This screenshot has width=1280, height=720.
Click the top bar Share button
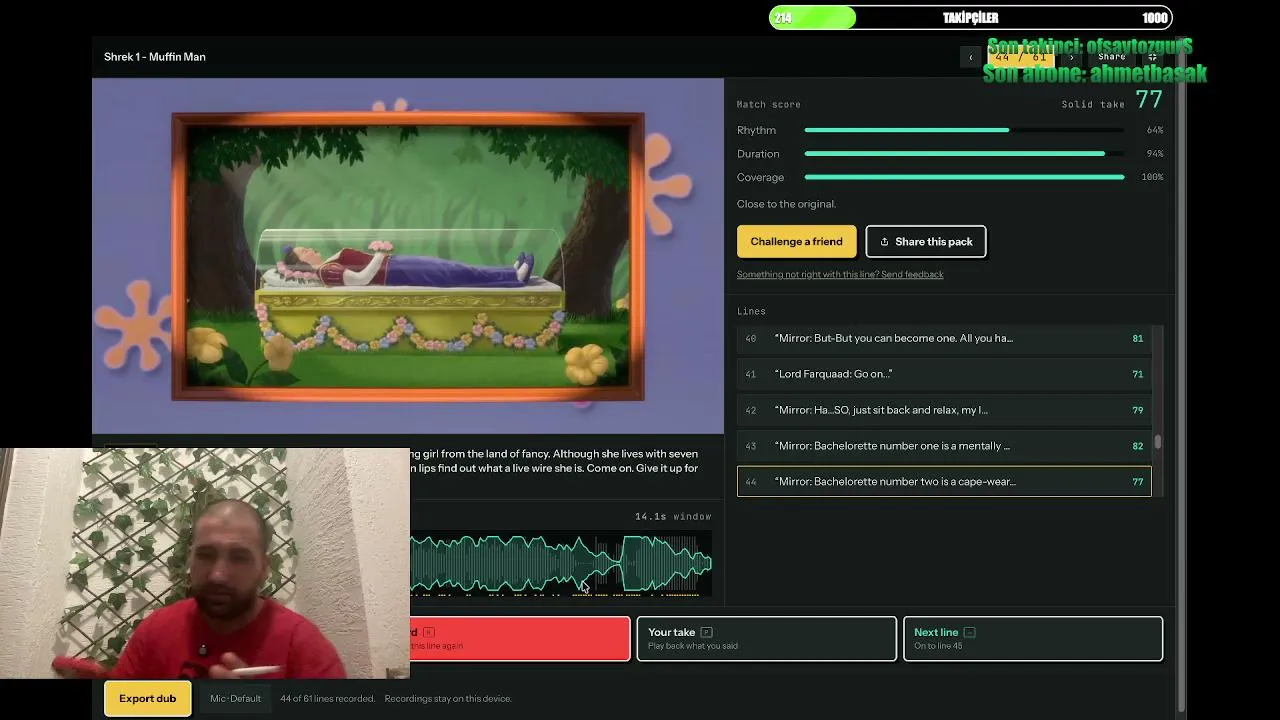click(x=1111, y=57)
